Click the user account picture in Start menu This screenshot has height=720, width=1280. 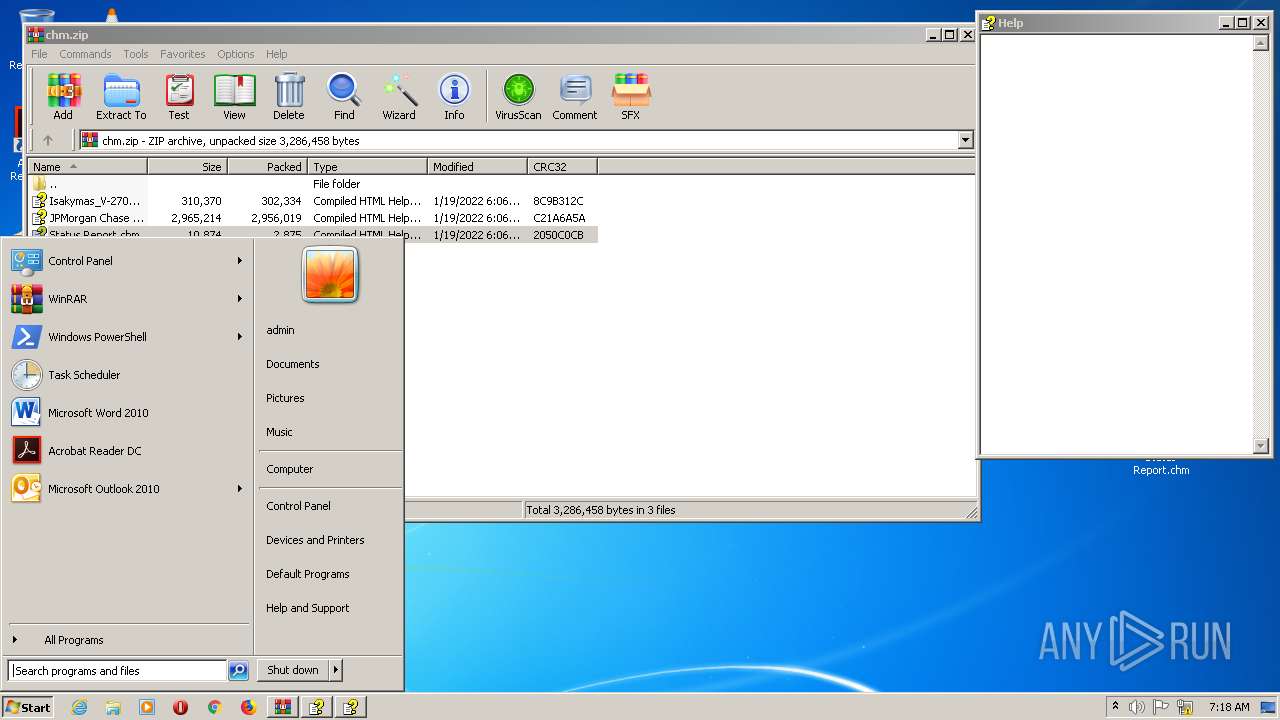(x=330, y=274)
